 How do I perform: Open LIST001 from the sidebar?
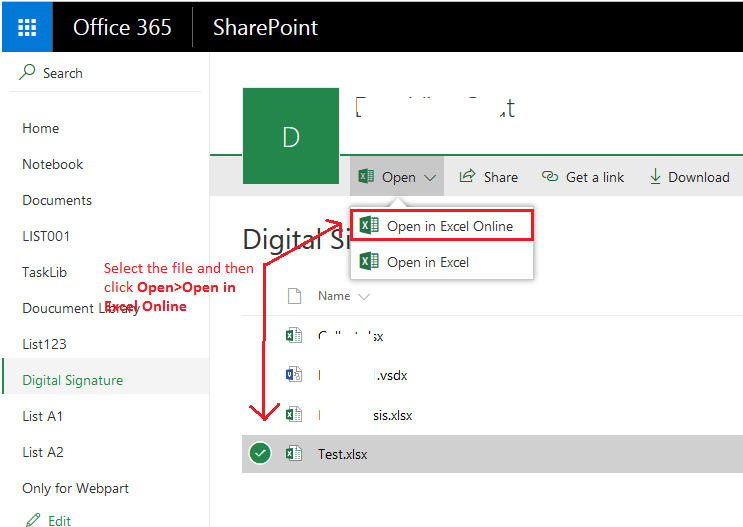(x=46, y=236)
